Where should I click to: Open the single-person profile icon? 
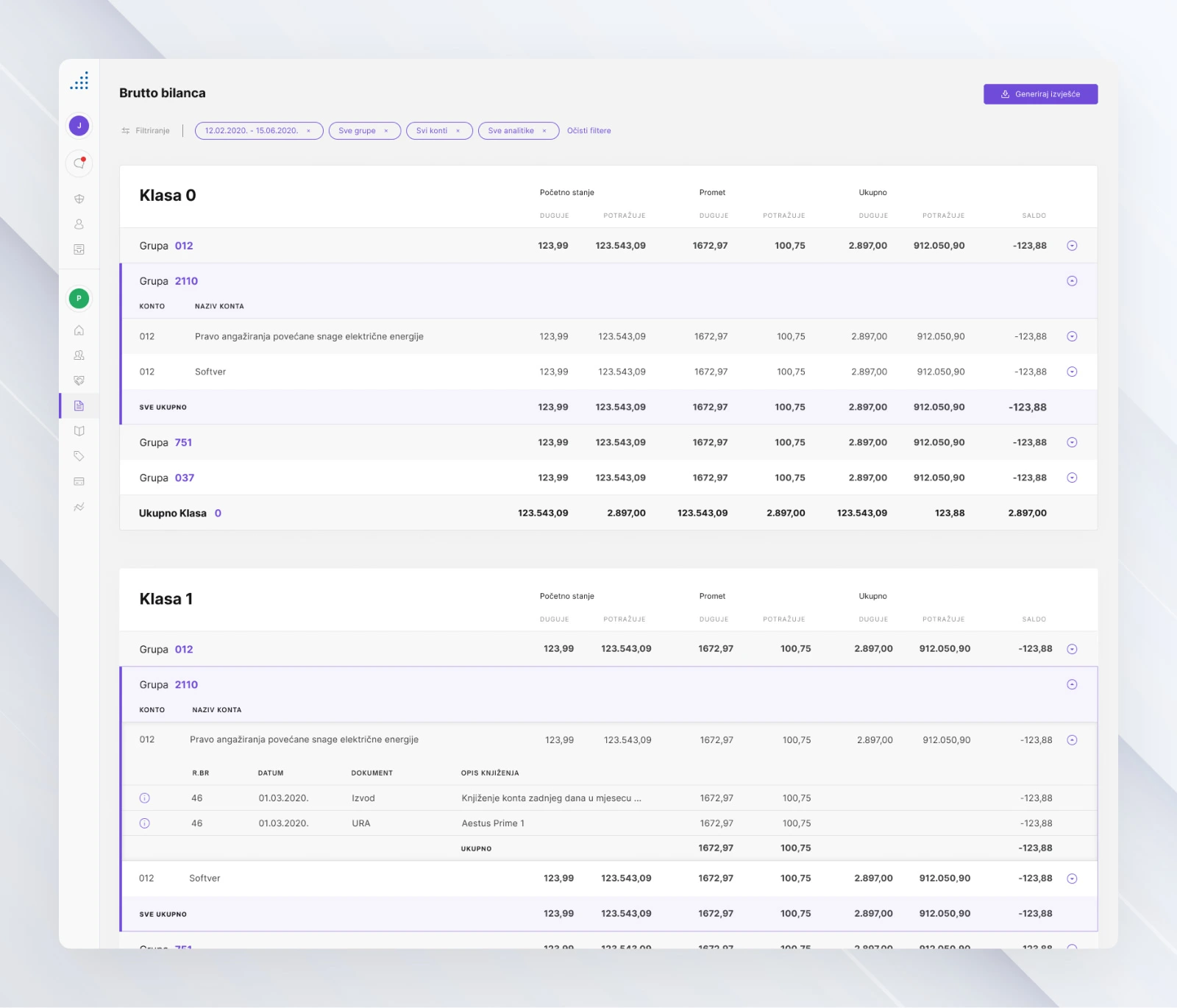79,224
